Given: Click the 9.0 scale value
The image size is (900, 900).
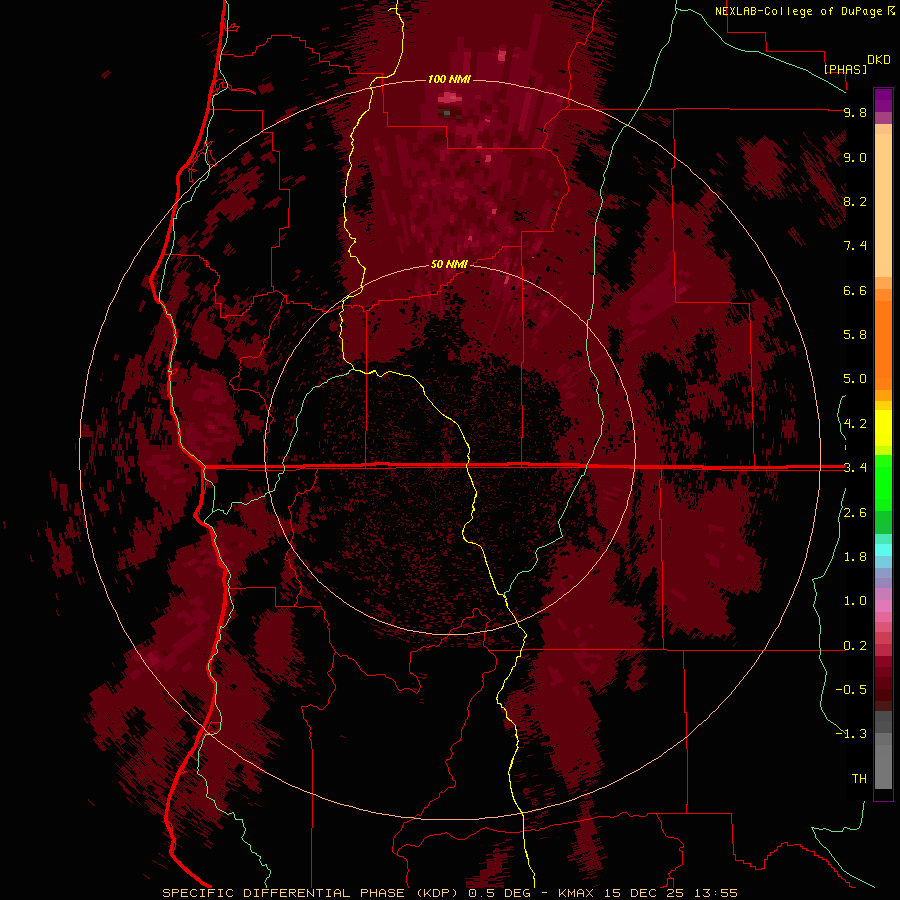Looking at the screenshot, I should pos(855,157).
